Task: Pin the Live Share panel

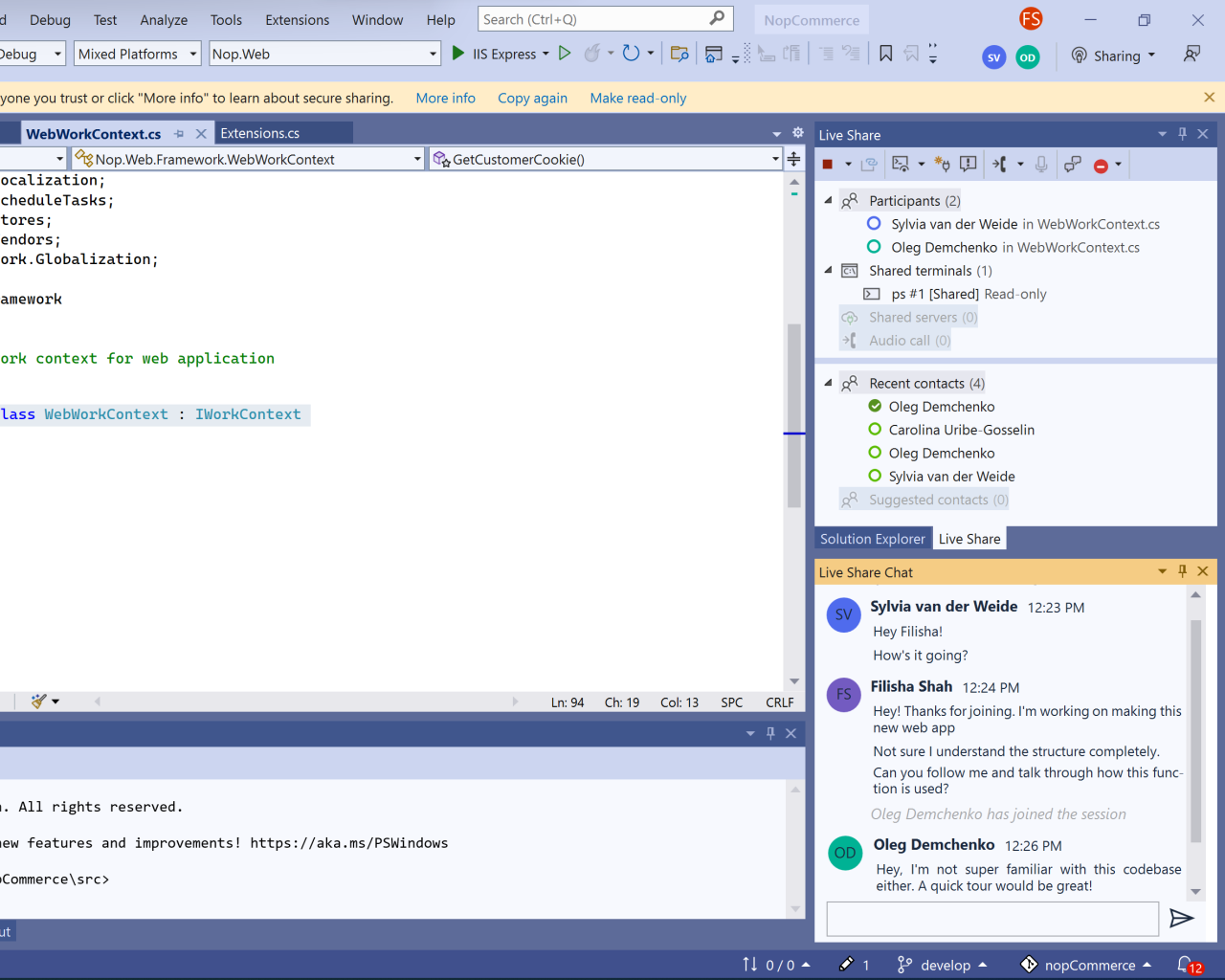Action: click(1182, 134)
